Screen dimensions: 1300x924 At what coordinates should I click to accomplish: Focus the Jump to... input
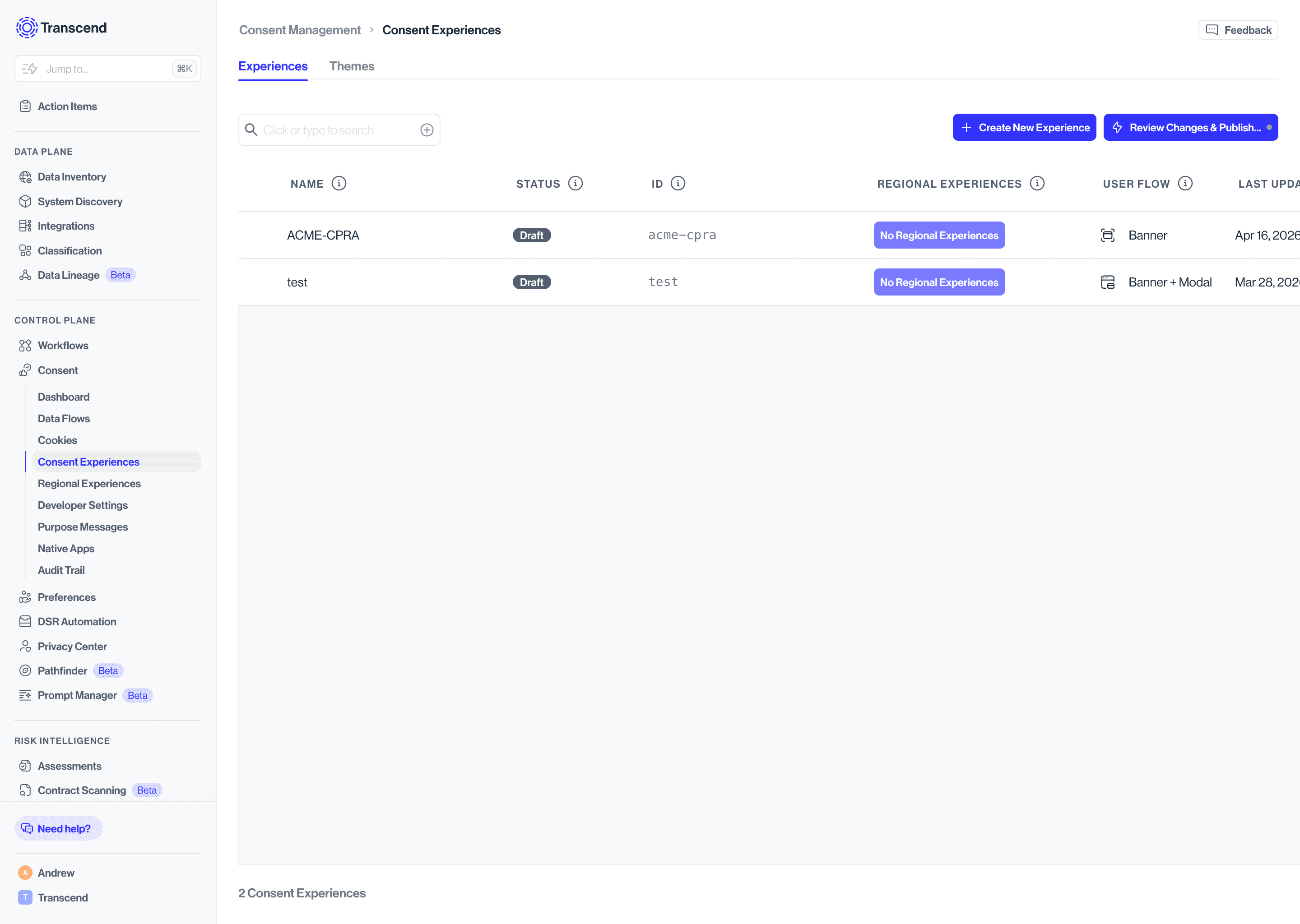(107, 69)
